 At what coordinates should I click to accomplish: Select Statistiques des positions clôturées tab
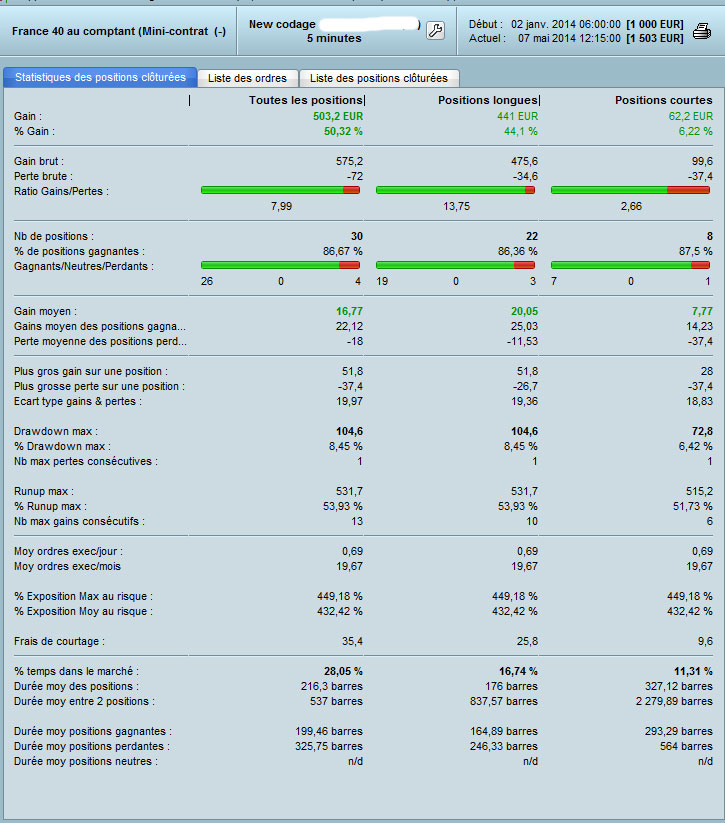point(100,77)
